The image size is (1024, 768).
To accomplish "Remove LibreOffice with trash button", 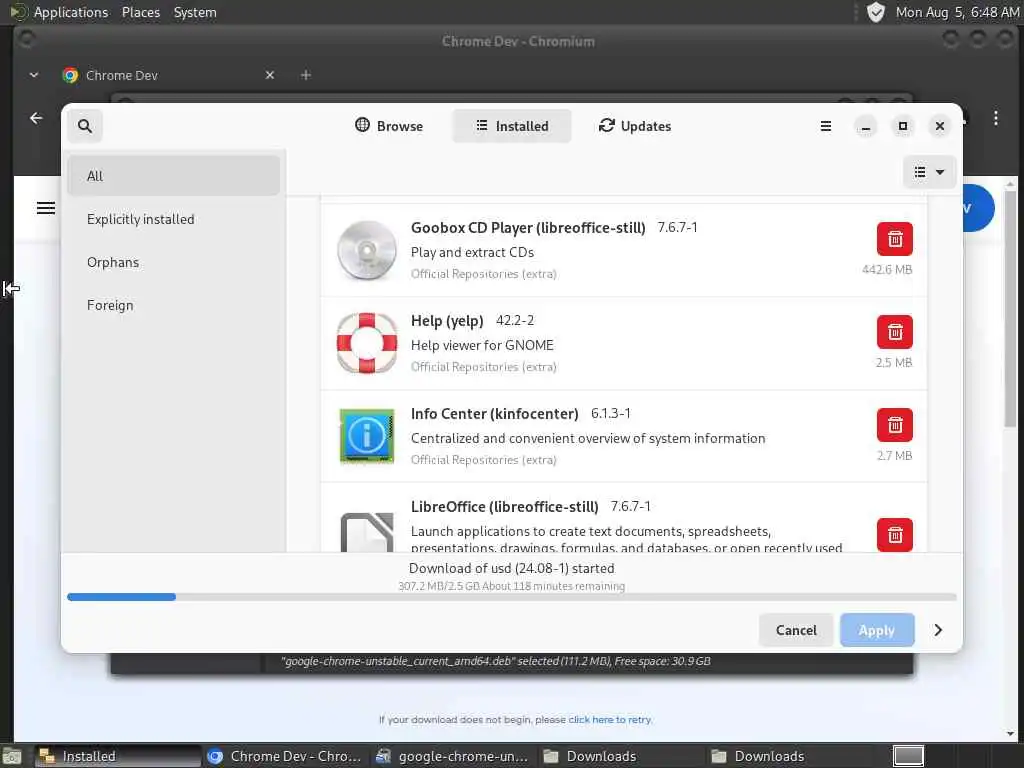I will 895,535.
